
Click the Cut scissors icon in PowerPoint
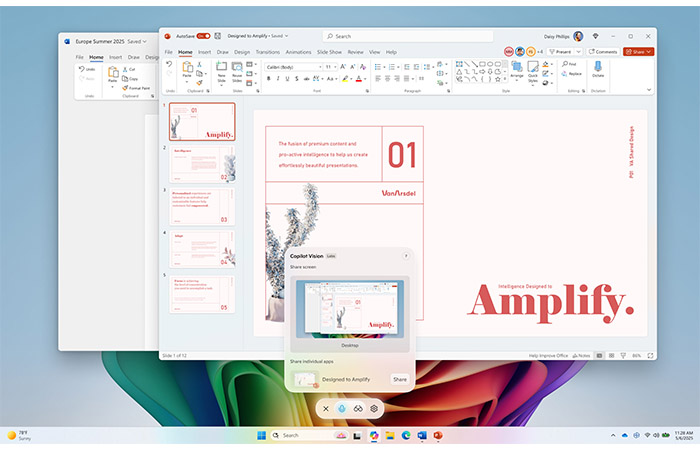(x=200, y=65)
